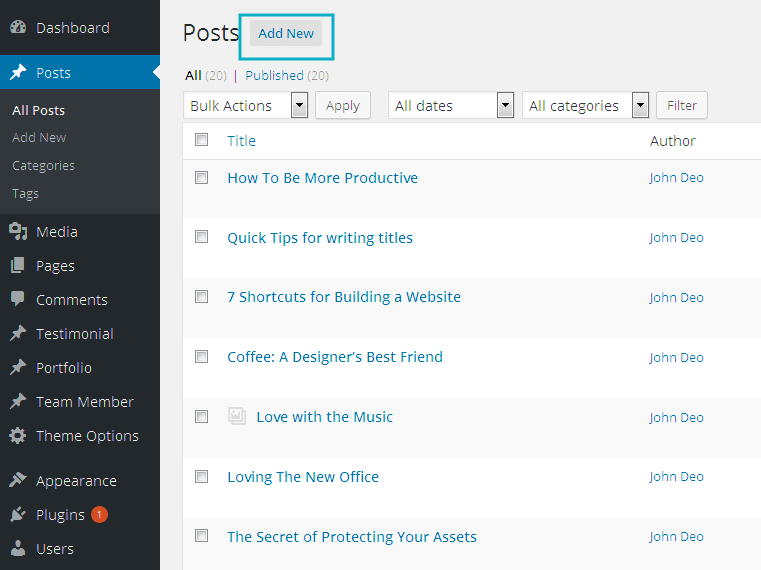Open the Bulk Actions dropdown
Viewport: 761px width, 570px height.
point(246,106)
